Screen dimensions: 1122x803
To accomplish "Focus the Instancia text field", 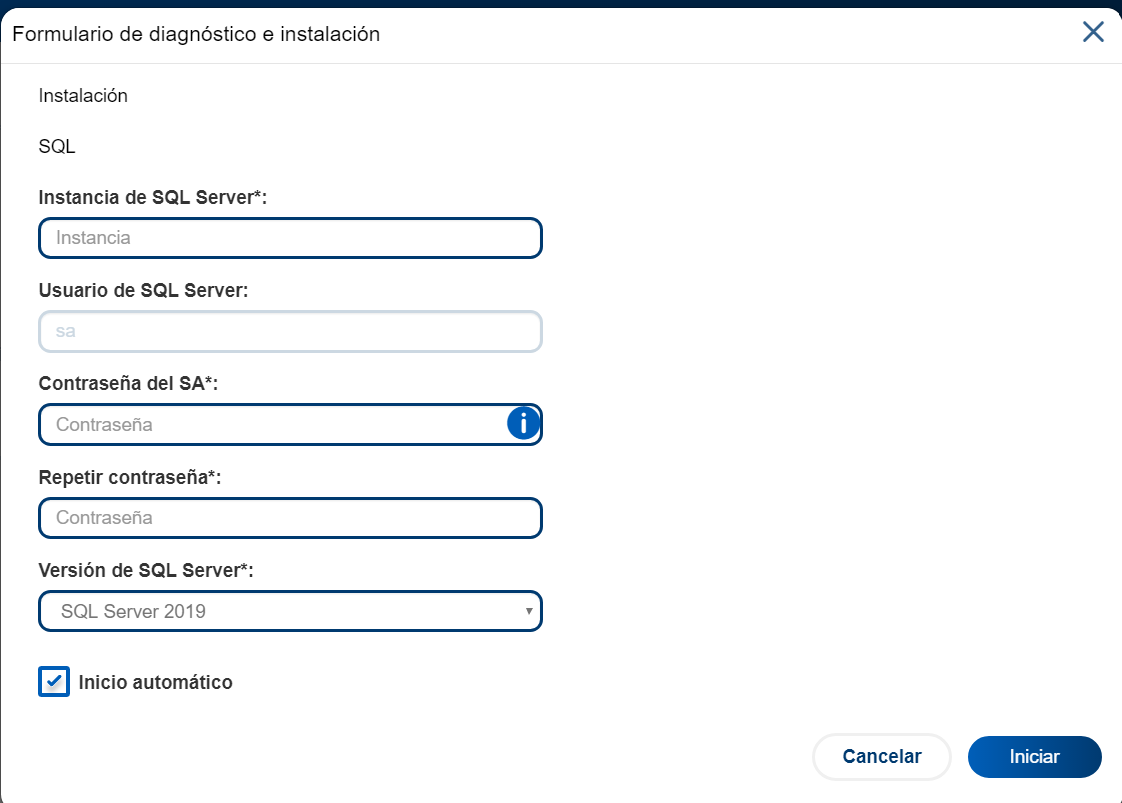I will (290, 238).
